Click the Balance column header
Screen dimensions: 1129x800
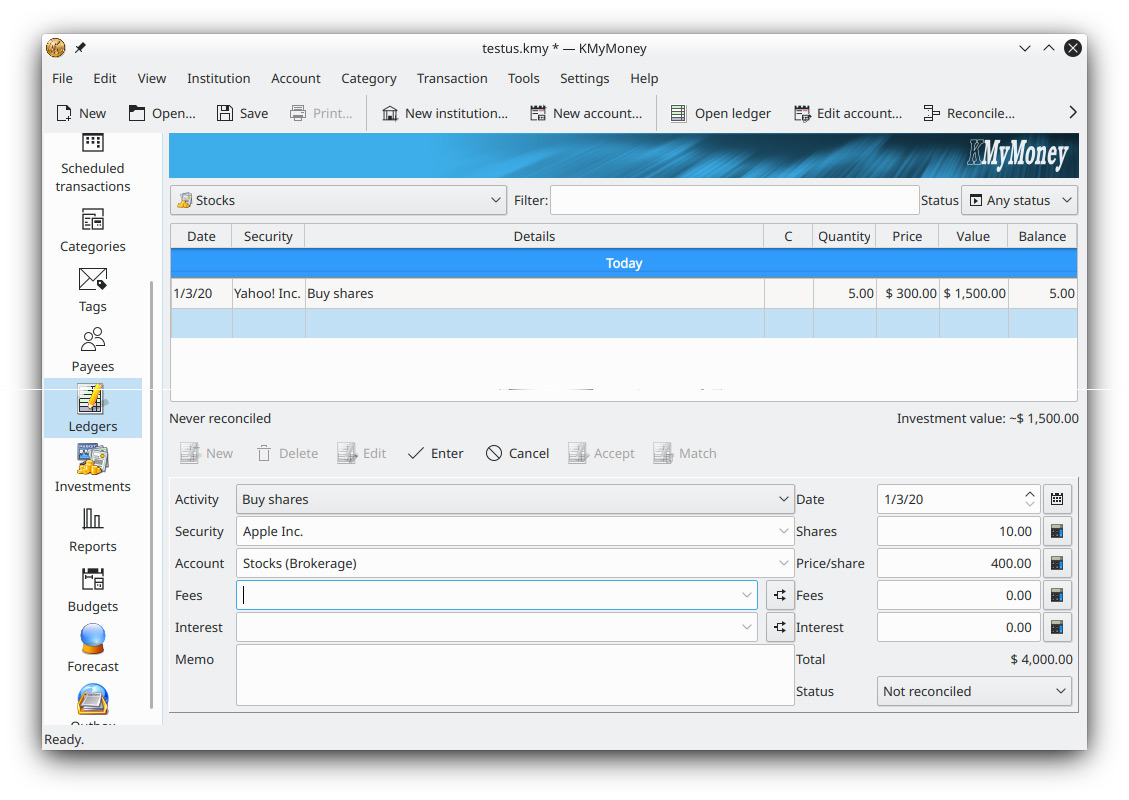click(x=1042, y=236)
